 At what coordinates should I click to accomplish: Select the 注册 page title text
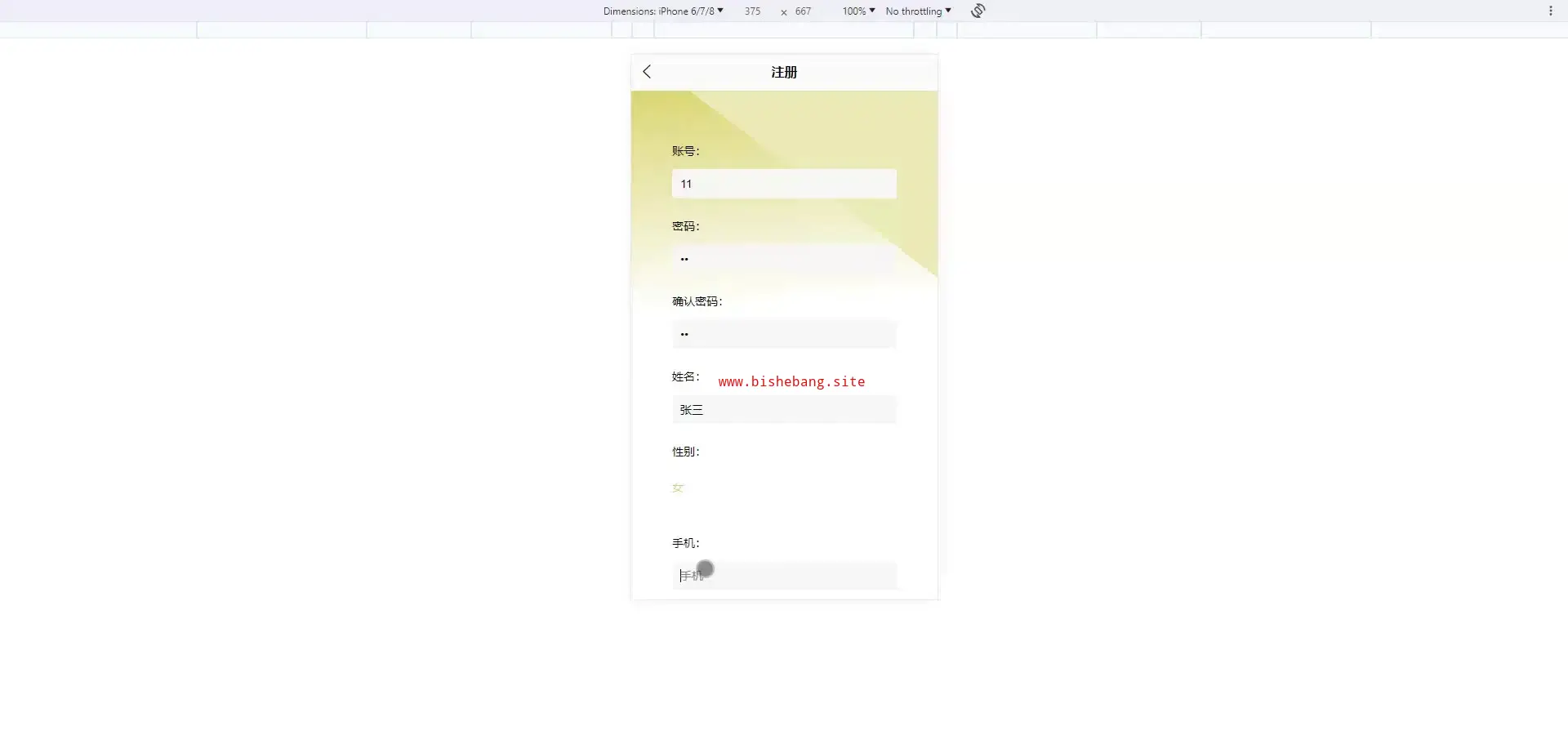click(x=784, y=72)
